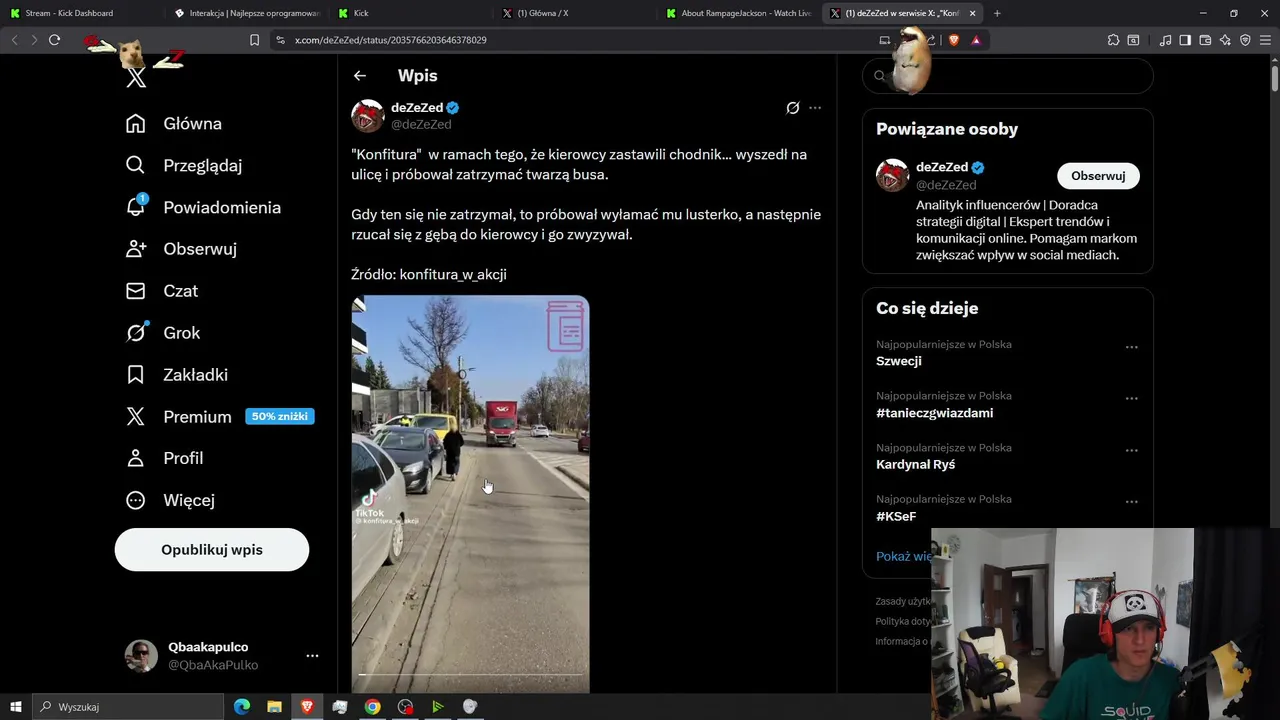Click the #tanieczgwiazdami trend
1280x720 pixels.
click(x=935, y=413)
